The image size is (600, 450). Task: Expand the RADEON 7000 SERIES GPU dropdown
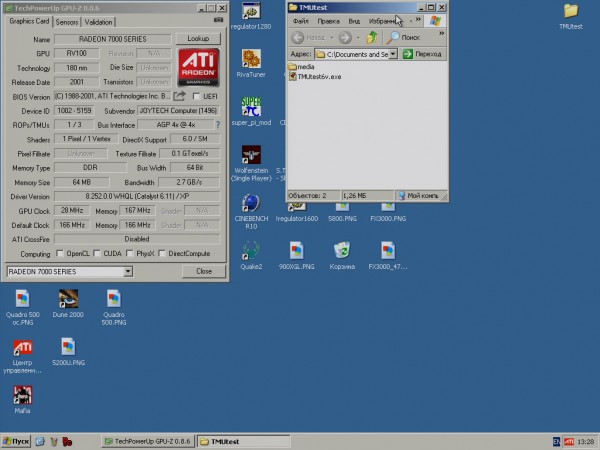[x=127, y=271]
